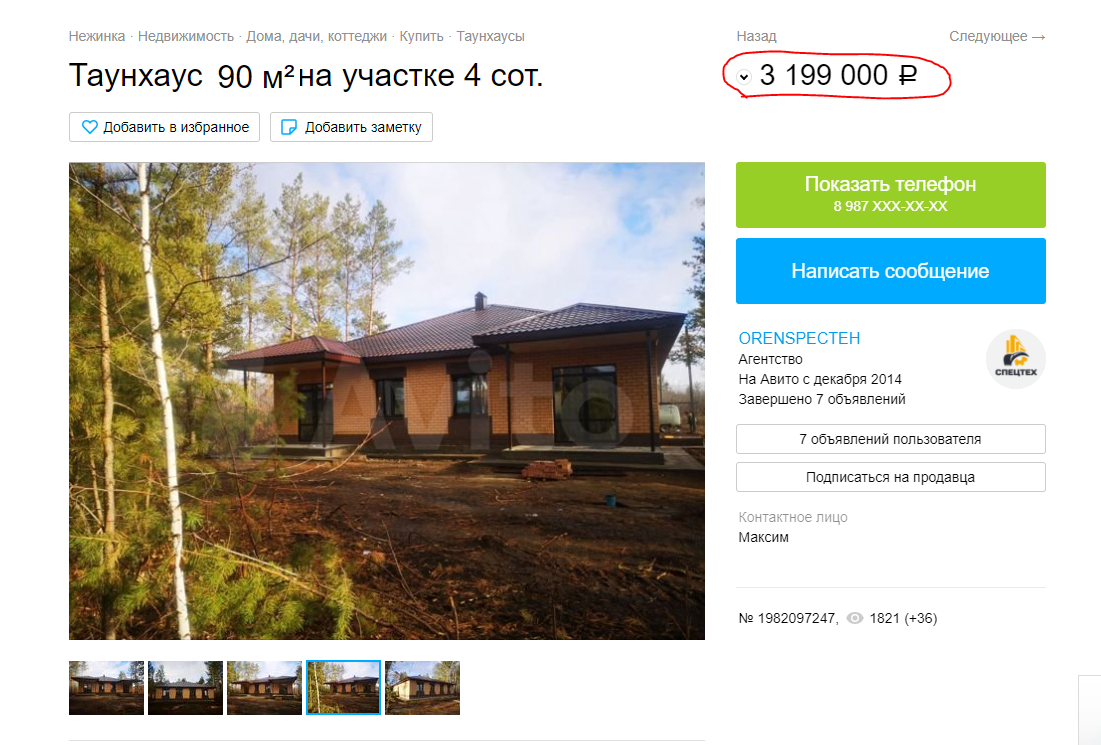Select the last photo thumbnail

click(x=423, y=688)
